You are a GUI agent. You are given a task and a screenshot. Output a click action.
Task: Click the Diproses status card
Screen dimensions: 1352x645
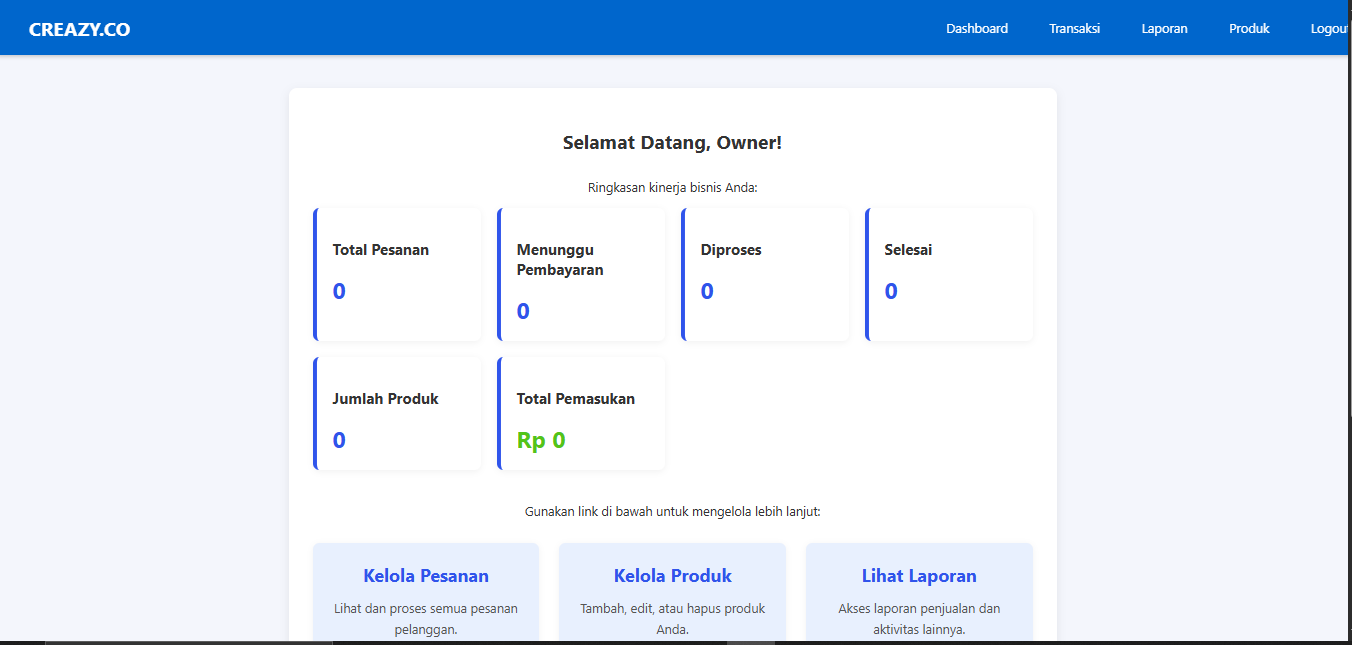pos(765,273)
